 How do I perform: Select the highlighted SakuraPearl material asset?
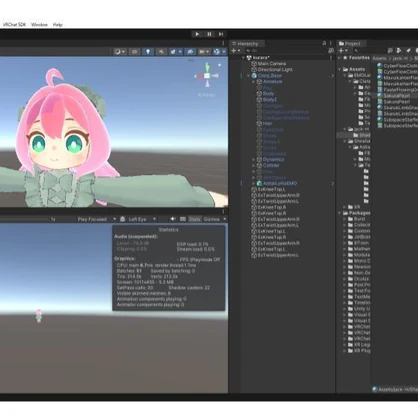pos(397,96)
